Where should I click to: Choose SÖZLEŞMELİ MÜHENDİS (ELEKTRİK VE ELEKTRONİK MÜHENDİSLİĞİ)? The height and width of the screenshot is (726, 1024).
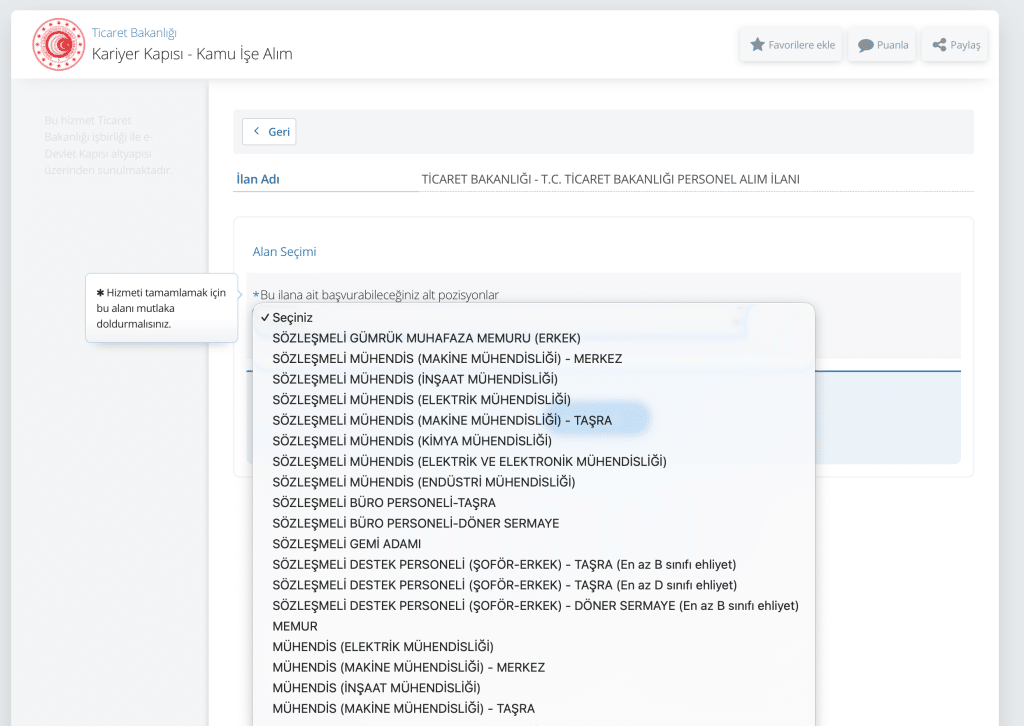(x=469, y=461)
